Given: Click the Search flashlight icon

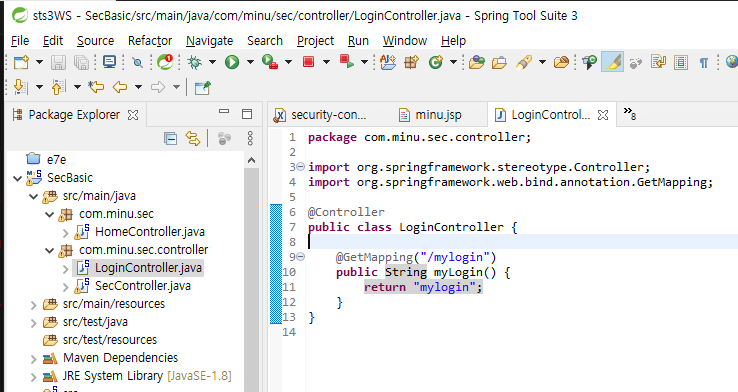Looking at the screenshot, I should [524, 62].
